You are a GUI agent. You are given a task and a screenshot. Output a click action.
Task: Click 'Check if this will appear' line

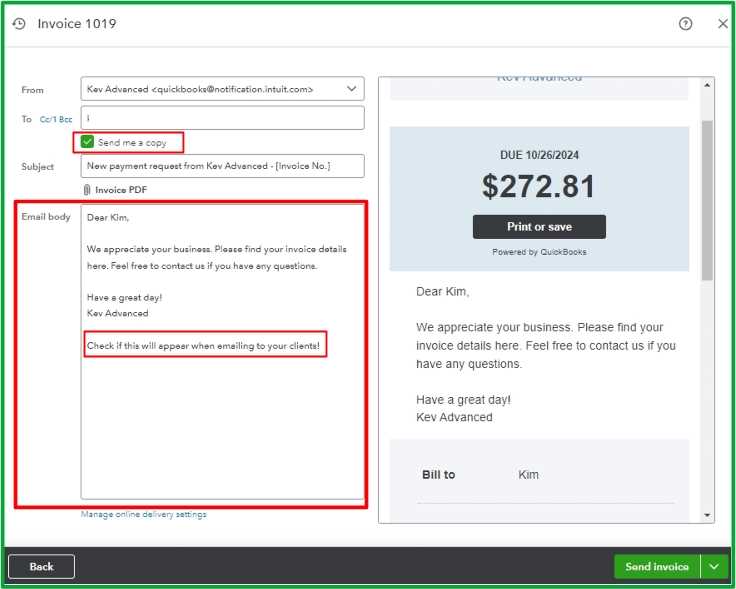(203, 346)
